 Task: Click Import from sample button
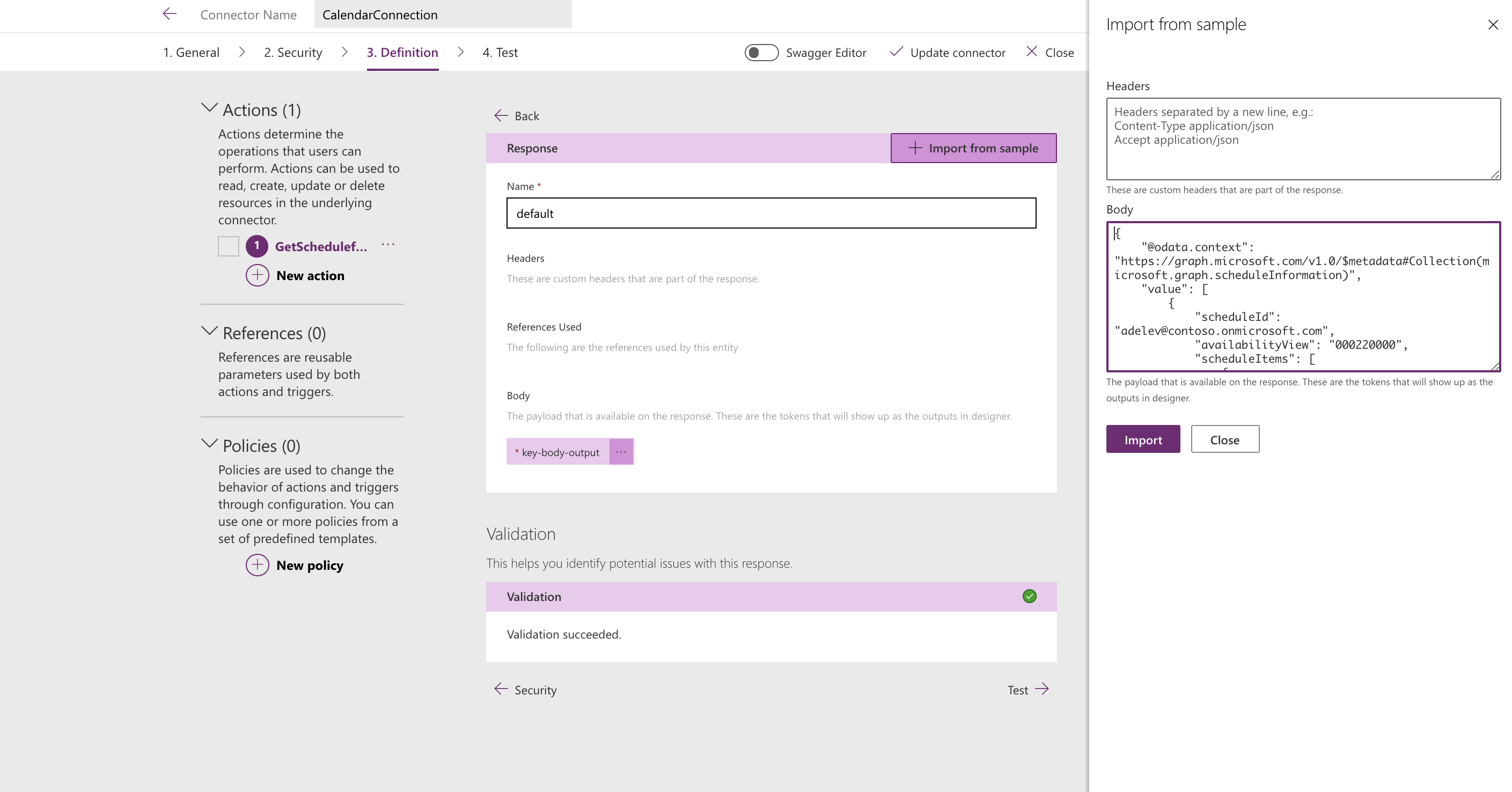click(x=973, y=148)
